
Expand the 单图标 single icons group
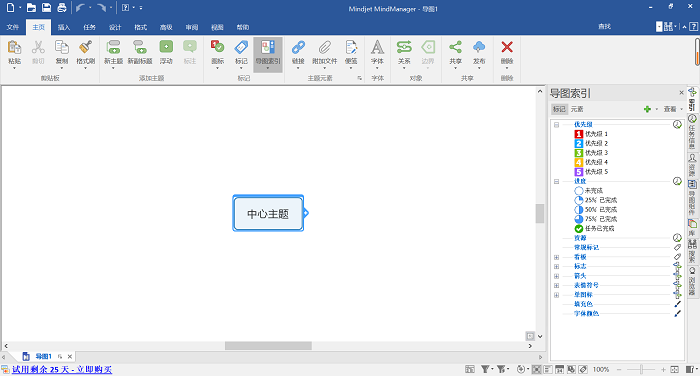pyautogui.click(x=557, y=295)
